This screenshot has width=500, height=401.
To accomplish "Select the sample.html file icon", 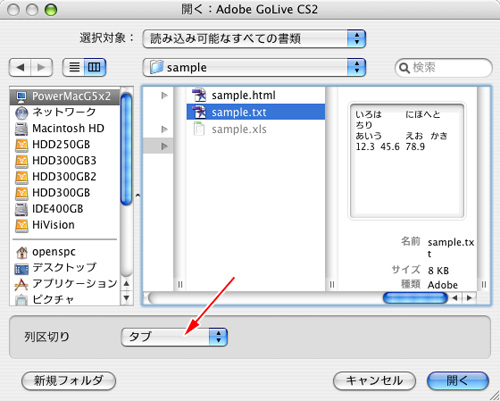I will click(x=199, y=95).
